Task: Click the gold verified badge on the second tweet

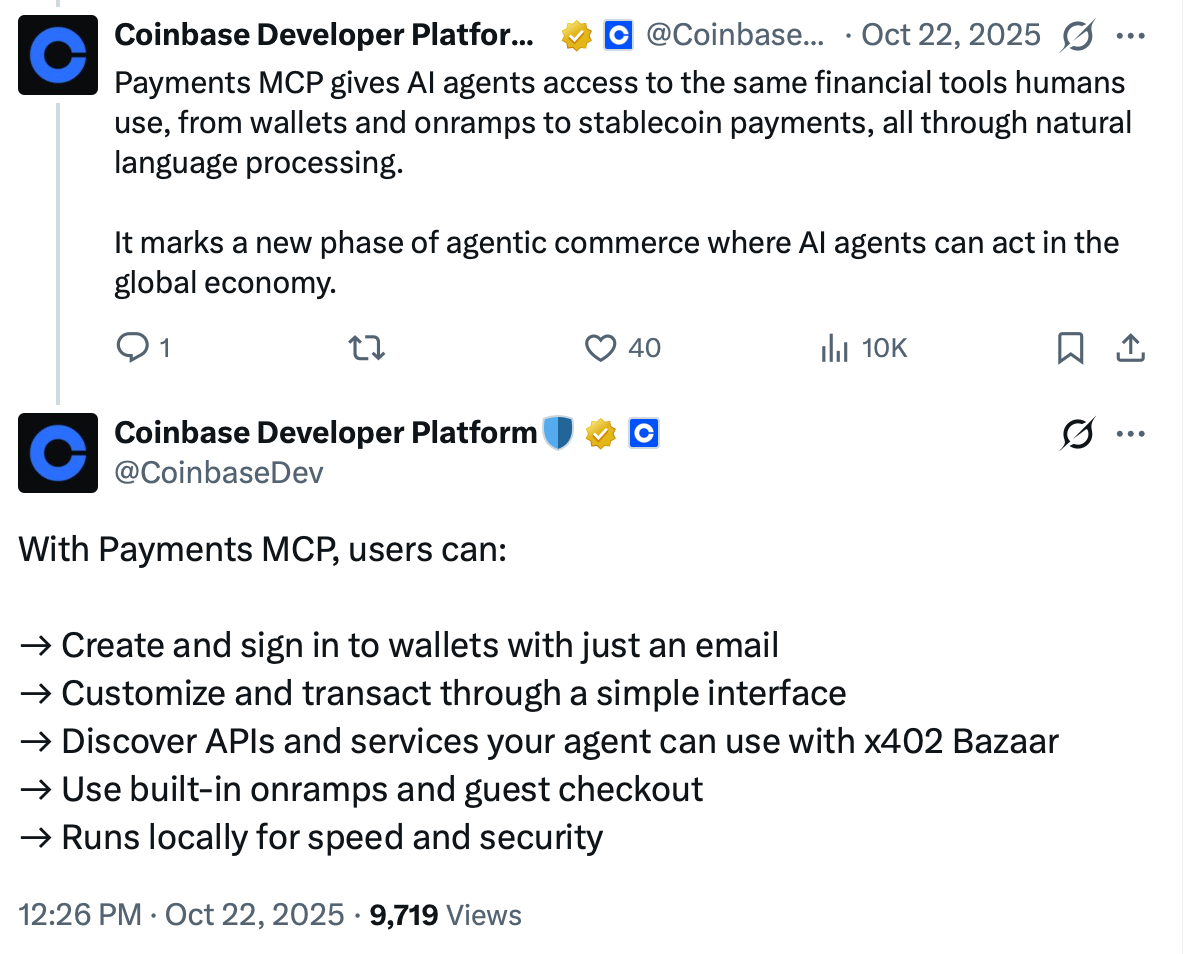Action: pyautogui.click(x=601, y=433)
